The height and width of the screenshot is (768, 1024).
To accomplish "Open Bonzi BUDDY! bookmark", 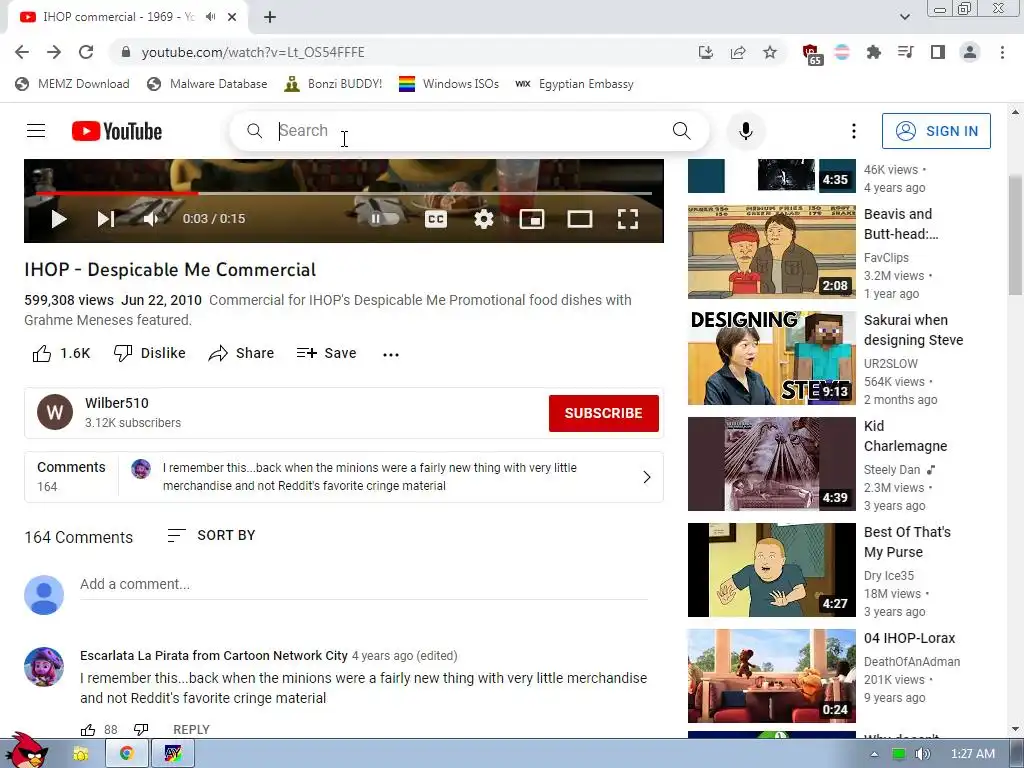I will click(x=333, y=84).
